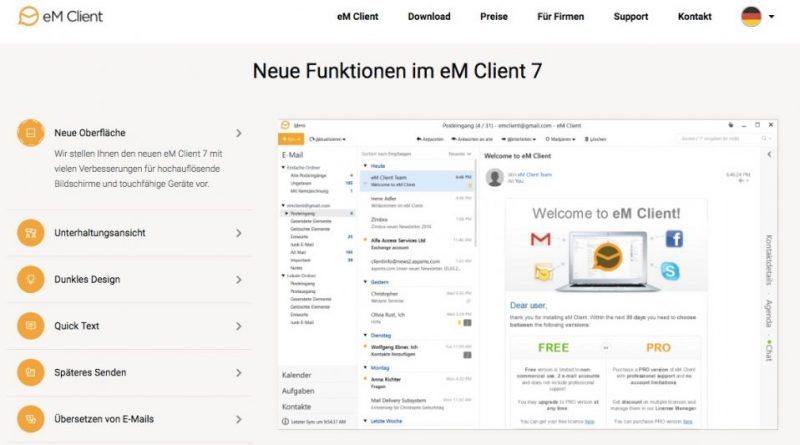Expand the Quick Text chevron
Viewport: 800px width, 445px height.
point(239,326)
